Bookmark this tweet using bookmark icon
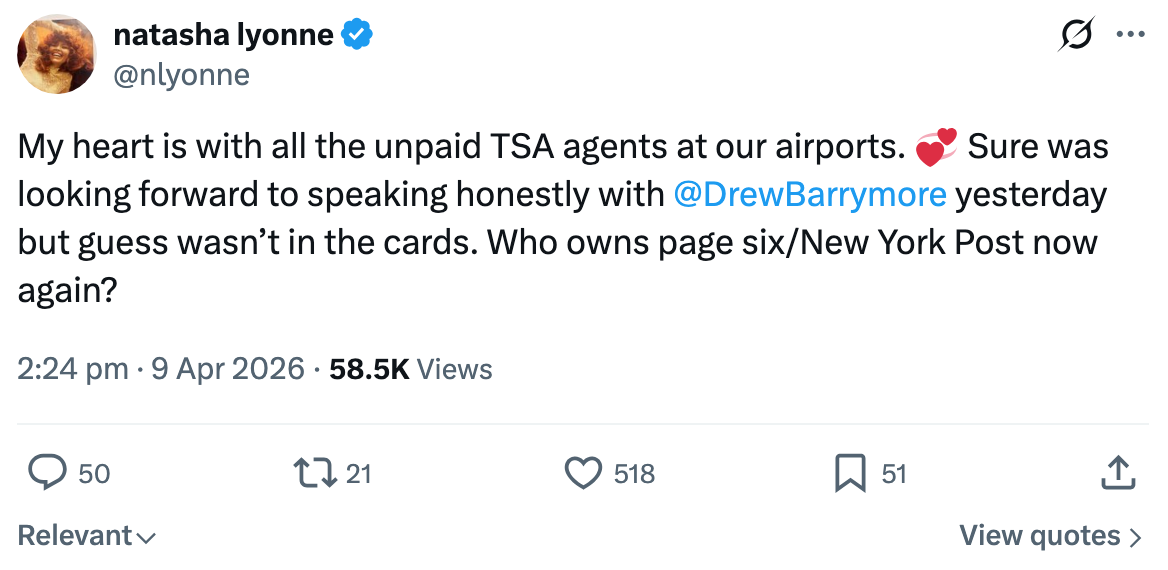Viewport: 1168px width, 570px height. 849,473
